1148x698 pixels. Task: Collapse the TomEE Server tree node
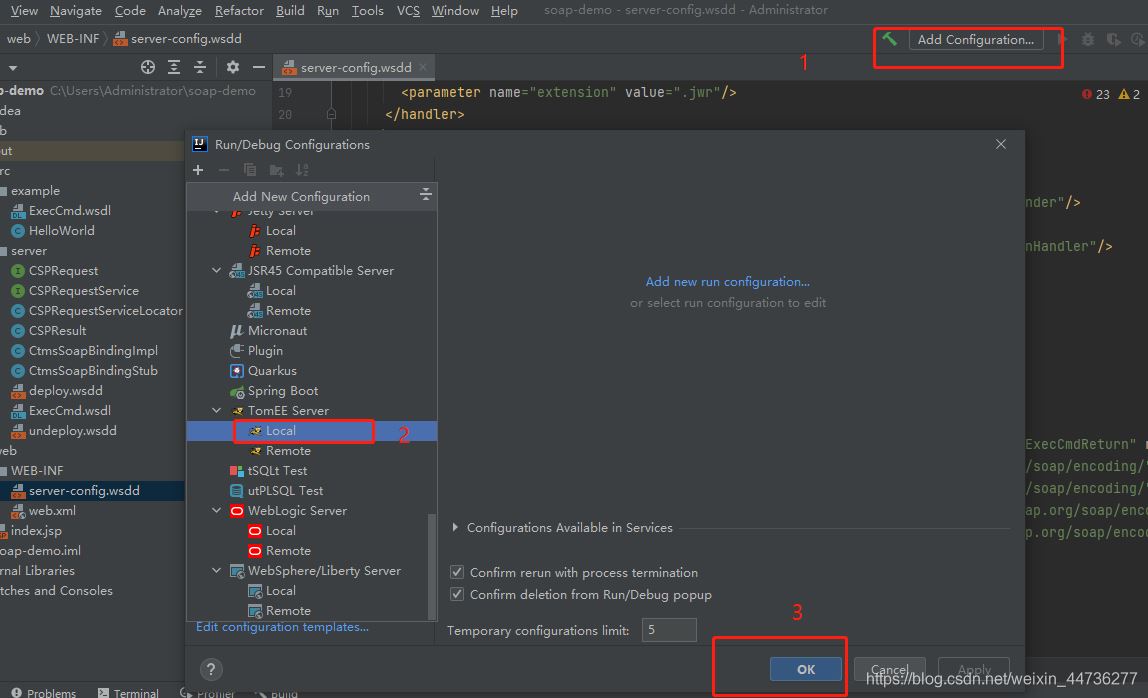(217, 411)
